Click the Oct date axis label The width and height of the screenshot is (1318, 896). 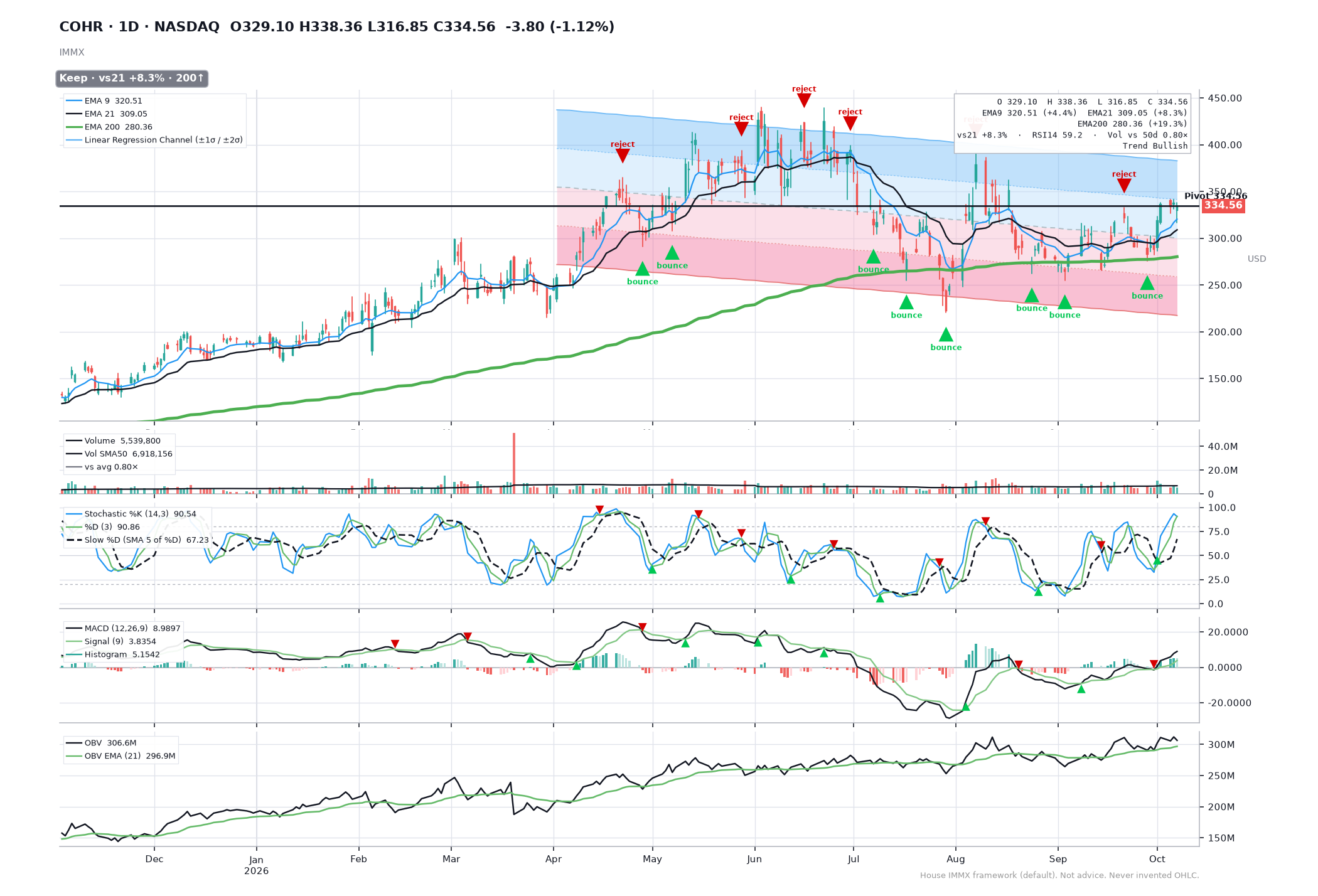pos(1157,860)
